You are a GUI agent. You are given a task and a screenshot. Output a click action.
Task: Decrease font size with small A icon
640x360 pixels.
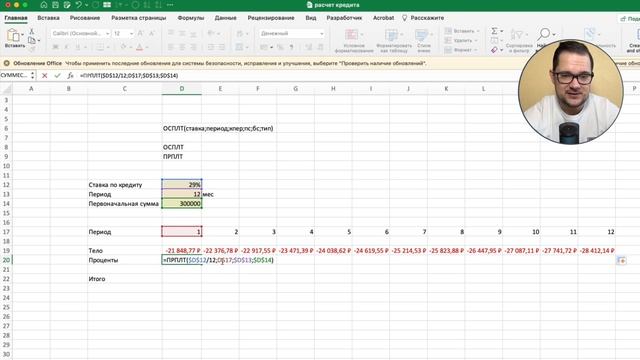[x=151, y=33]
